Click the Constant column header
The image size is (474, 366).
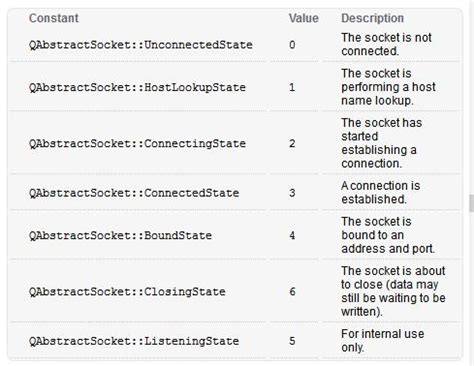point(54,18)
